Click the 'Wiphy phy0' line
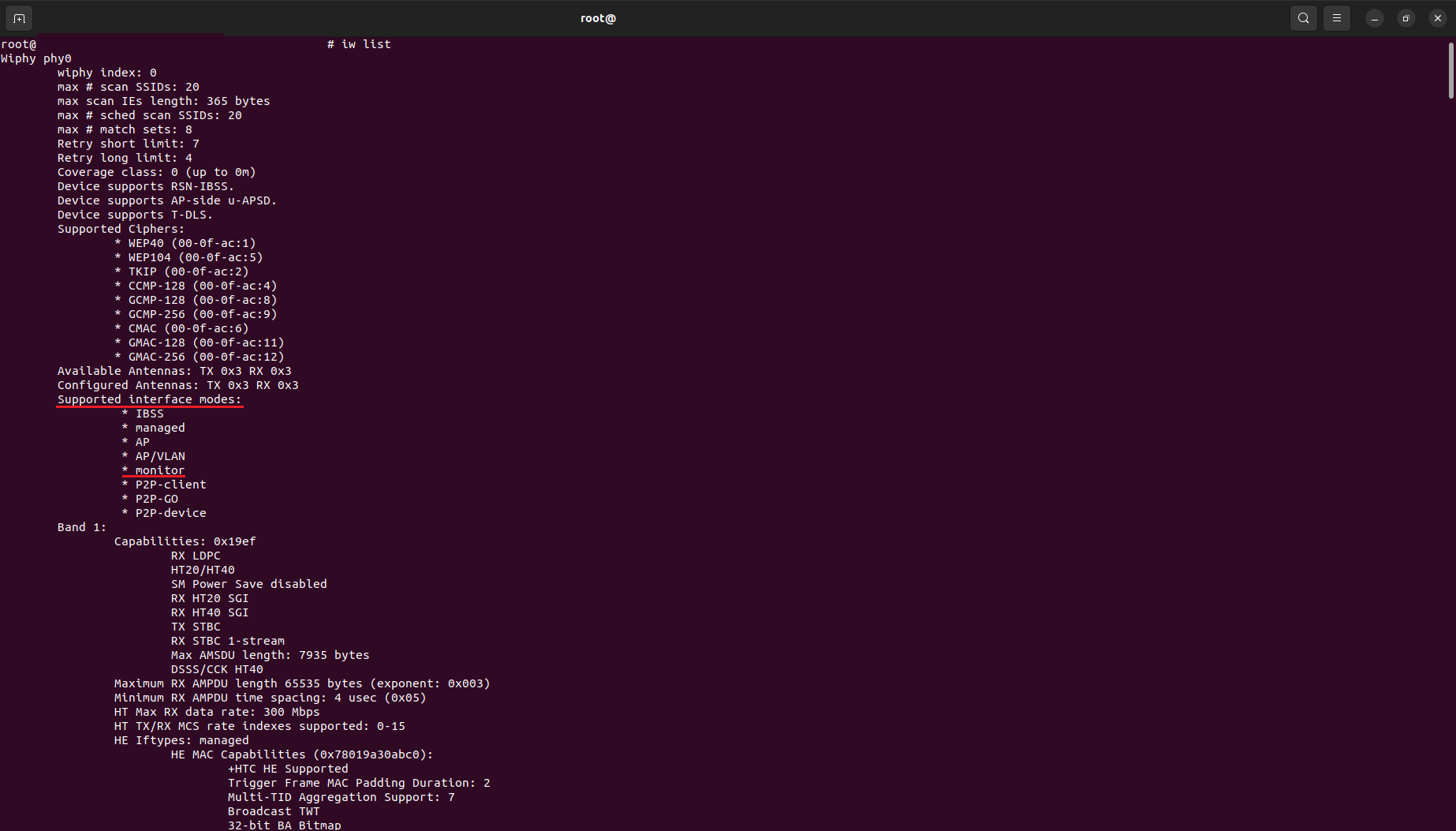1456x831 pixels. pos(36,58)
